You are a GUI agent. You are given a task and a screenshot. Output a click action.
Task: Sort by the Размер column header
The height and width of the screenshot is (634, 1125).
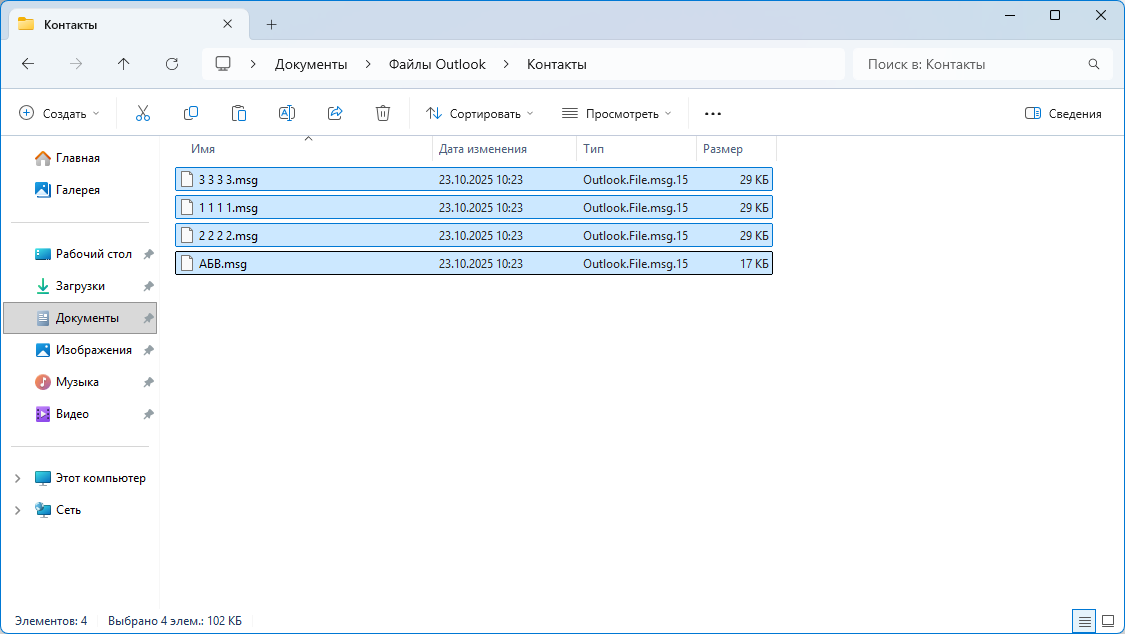pyautogui.click(x=723, y=149)
